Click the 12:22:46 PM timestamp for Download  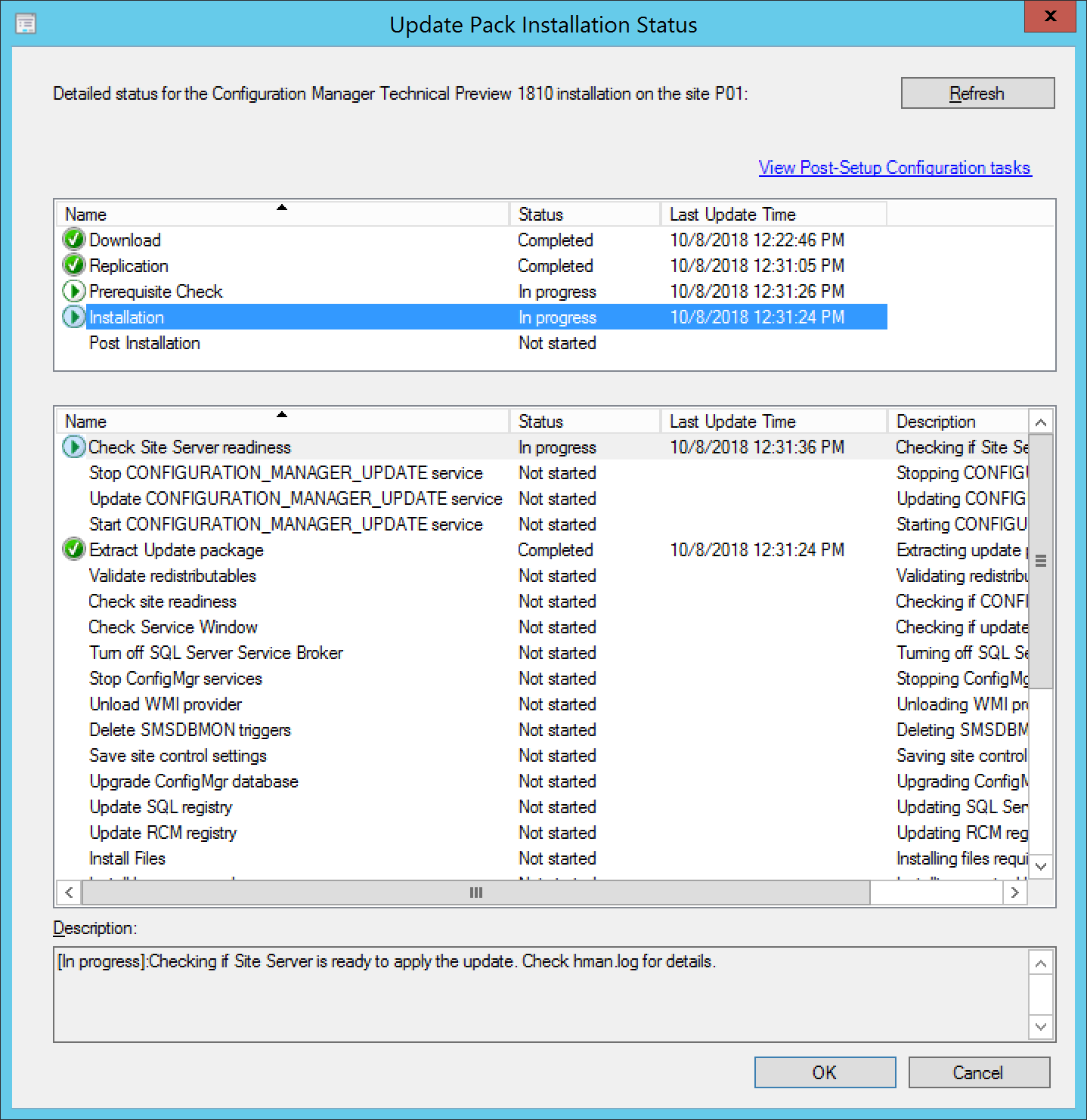pyautogui.click(x=757, y=240)
